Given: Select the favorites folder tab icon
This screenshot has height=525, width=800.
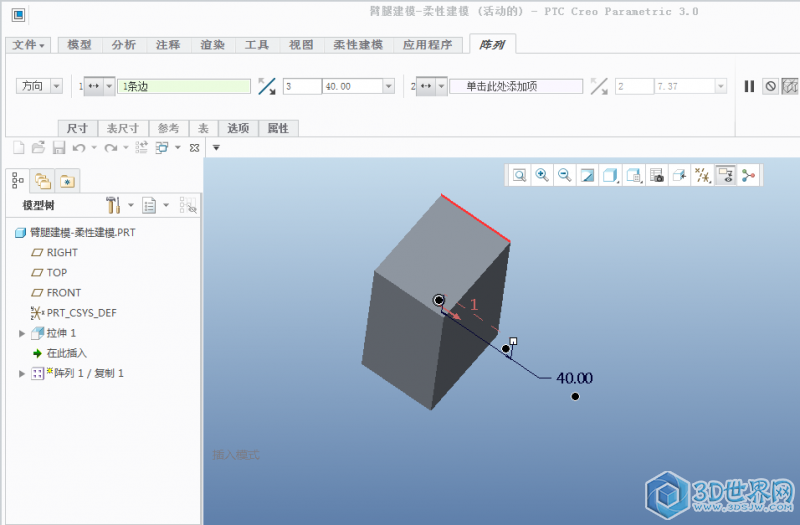Looking at the screenshot, I should [67, 181].
